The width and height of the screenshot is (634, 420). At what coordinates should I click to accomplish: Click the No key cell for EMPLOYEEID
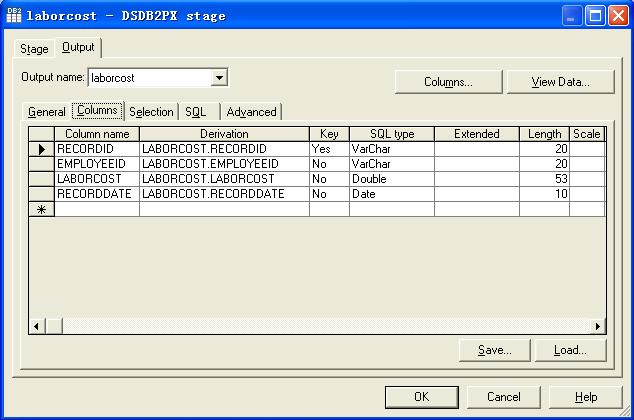click(329, 164)
